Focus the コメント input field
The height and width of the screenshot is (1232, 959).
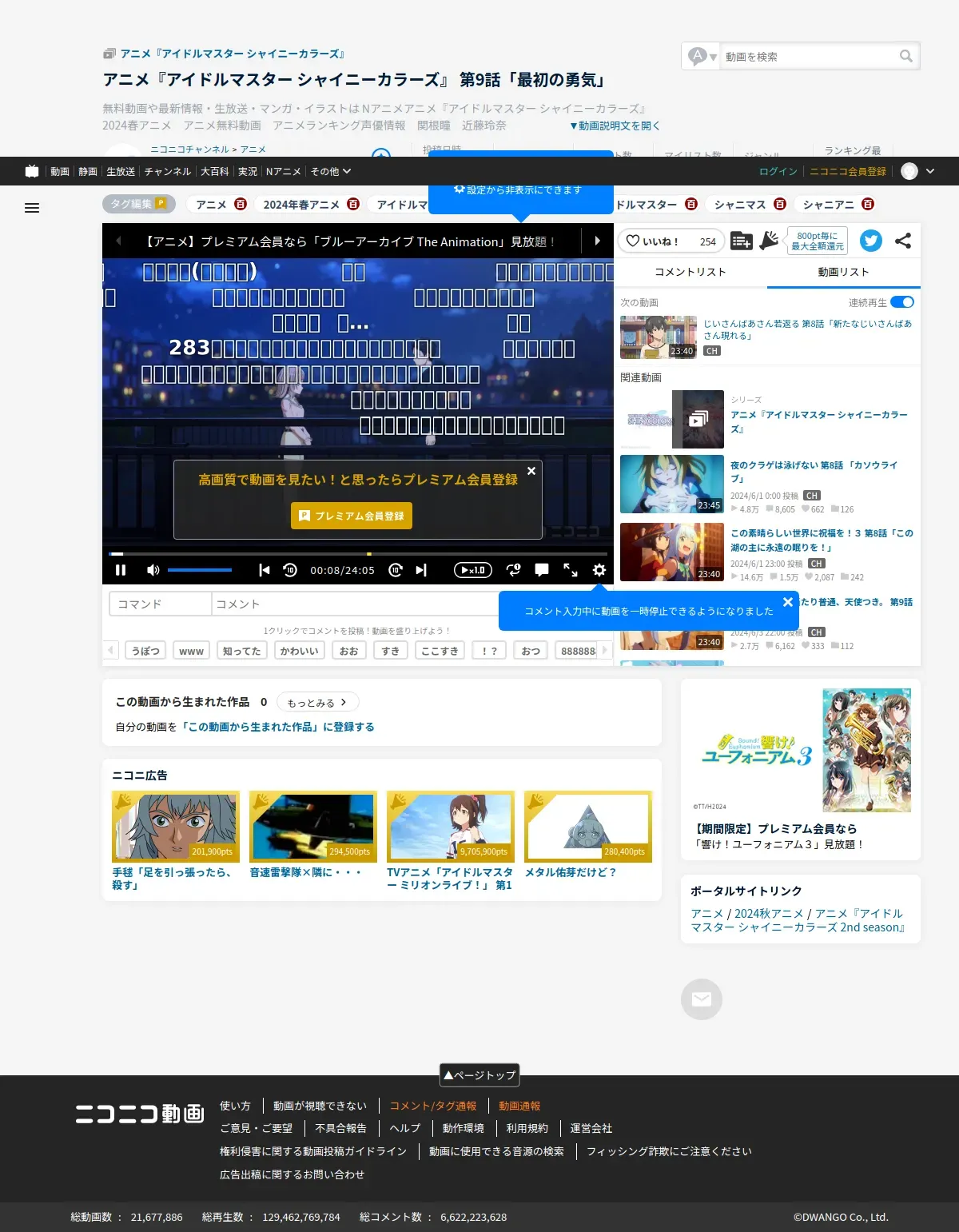pyautogui.click(x=356, y=604)
